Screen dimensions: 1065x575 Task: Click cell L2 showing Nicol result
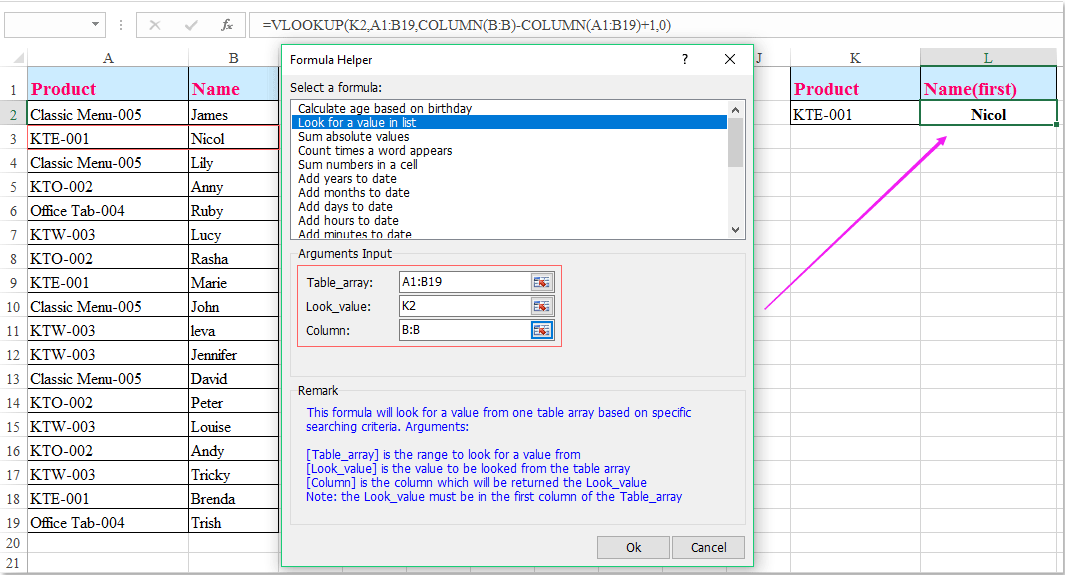(x=988, y=114)
